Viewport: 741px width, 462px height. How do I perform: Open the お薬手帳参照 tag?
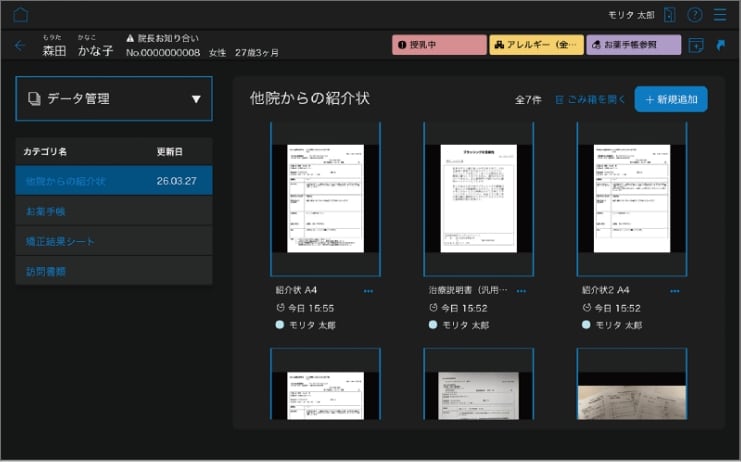[x=634, y=45]
